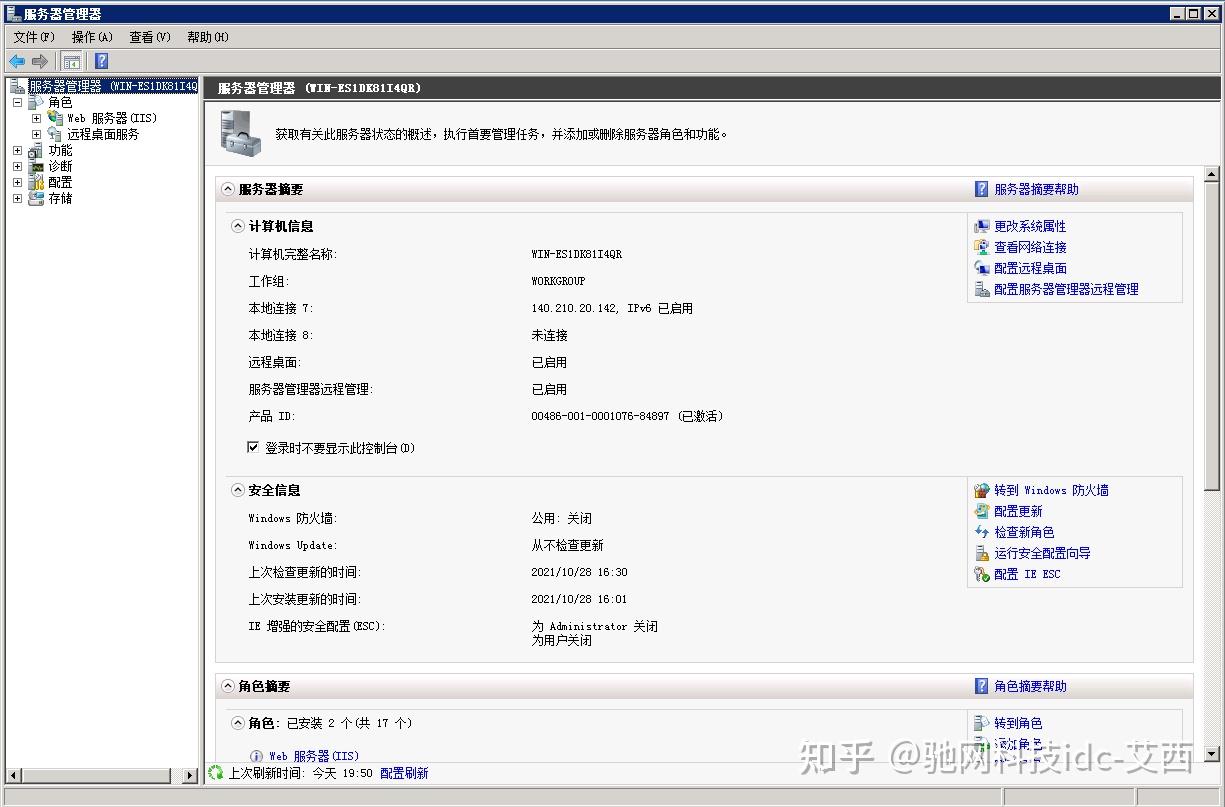Click the Web 服务器(IIS) info icon in role list
This screenshot has height=807, width=1225.
pyautogui.click(x=256, y=756)
